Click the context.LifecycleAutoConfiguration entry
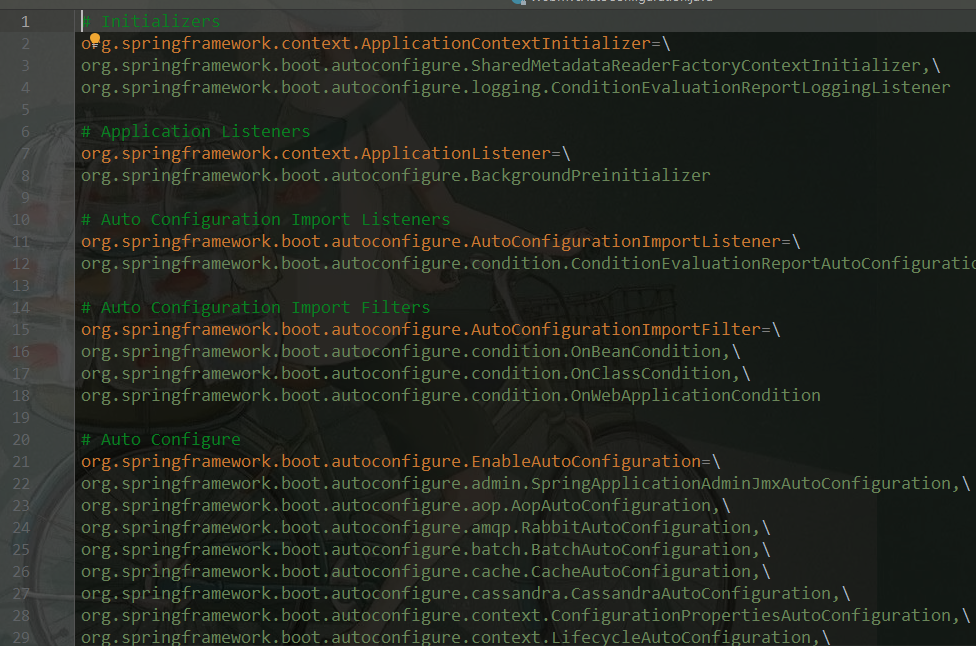Image resolution: width=976 pixels, height=646 pixels. pos(456,637)
